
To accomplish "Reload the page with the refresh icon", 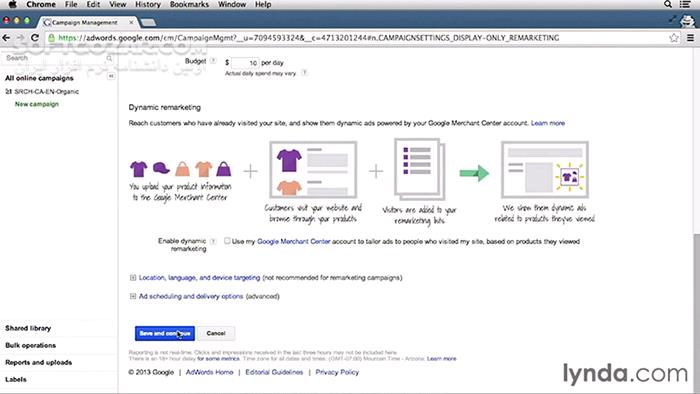I will pyautogui.click(x=35, y=38).
